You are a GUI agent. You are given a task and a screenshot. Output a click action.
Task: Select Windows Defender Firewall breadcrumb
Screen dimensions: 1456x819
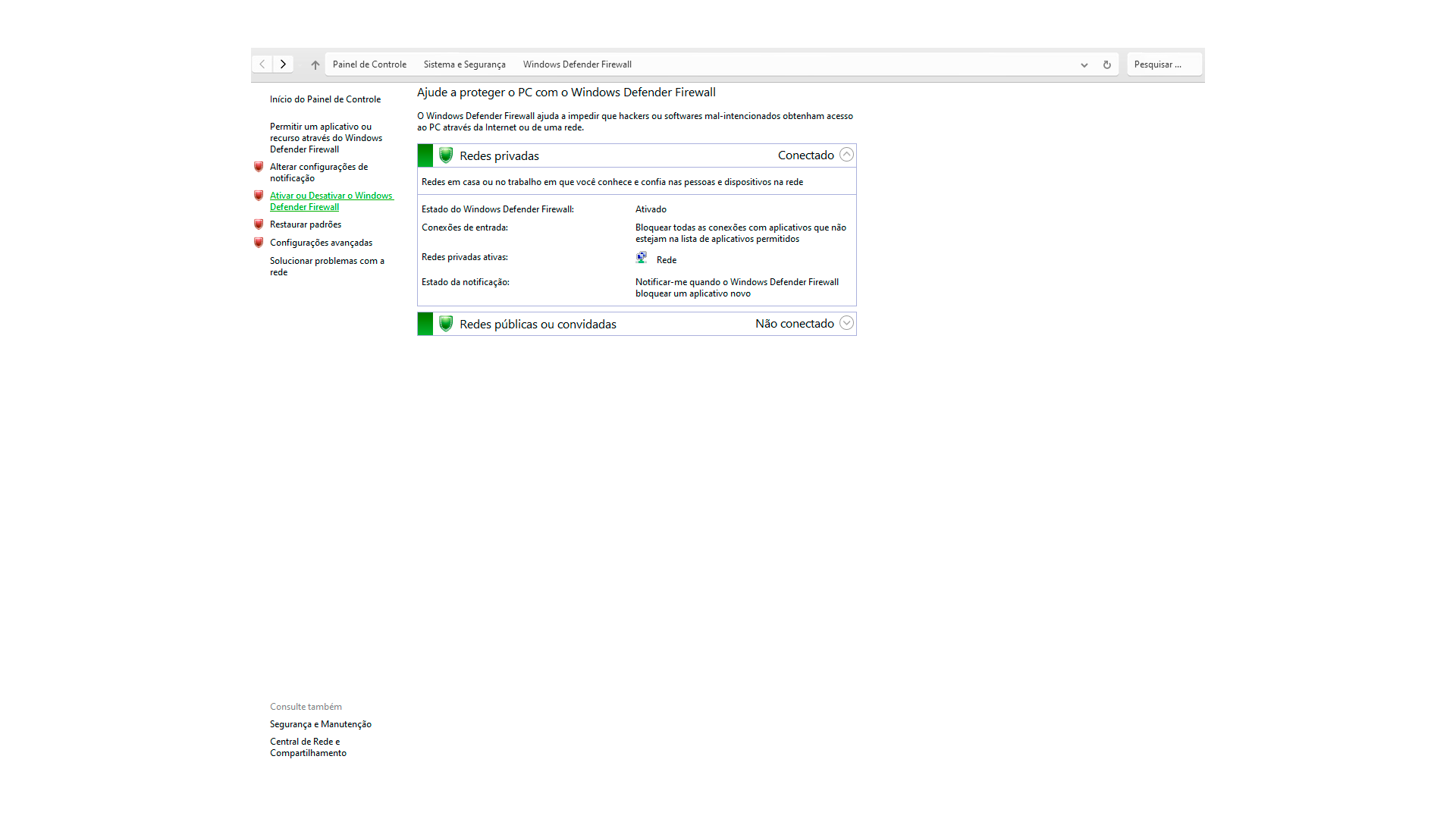pos(577,64)
